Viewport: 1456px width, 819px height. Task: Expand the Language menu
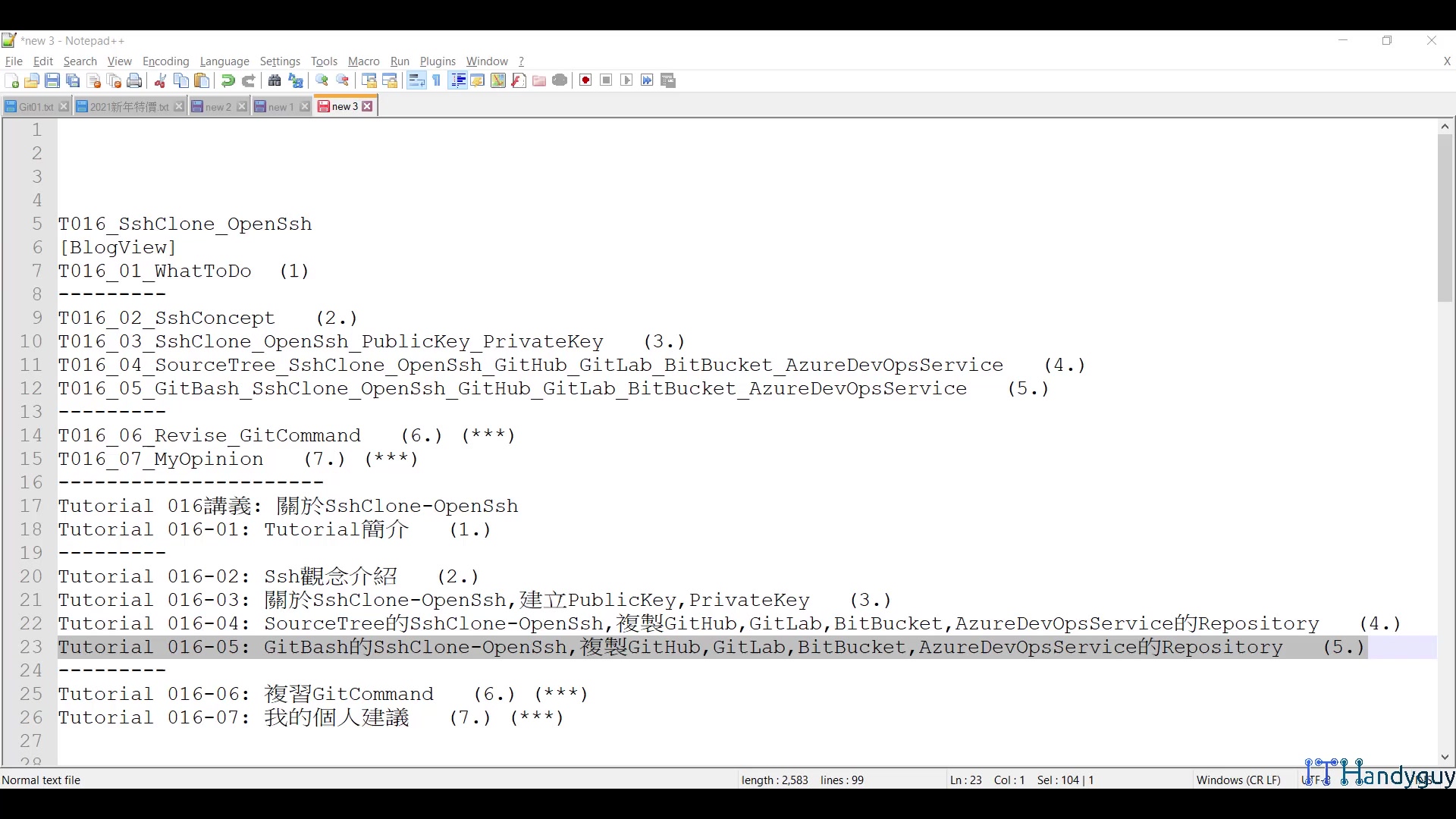click(x=224, y=61)
